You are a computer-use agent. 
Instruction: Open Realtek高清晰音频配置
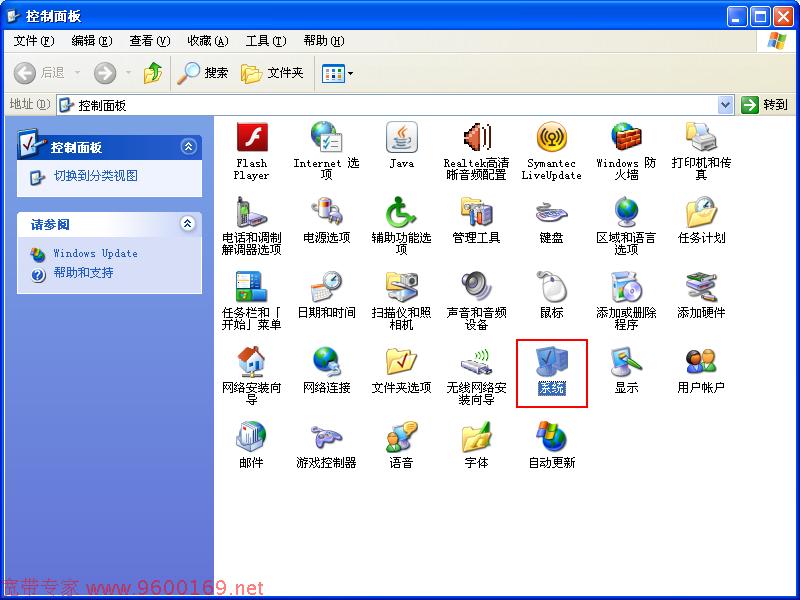click(x=477, y=151)
